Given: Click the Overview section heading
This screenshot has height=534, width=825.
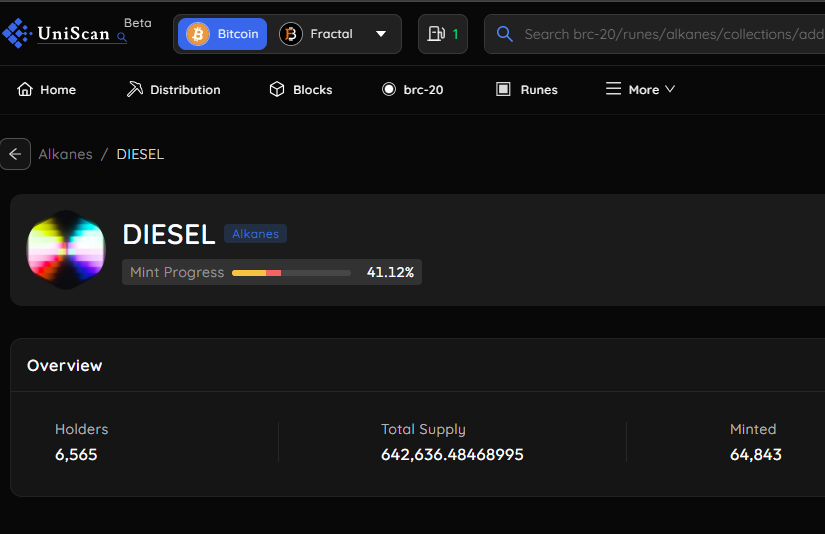Looking at the screenshot, I should (65, 366).
